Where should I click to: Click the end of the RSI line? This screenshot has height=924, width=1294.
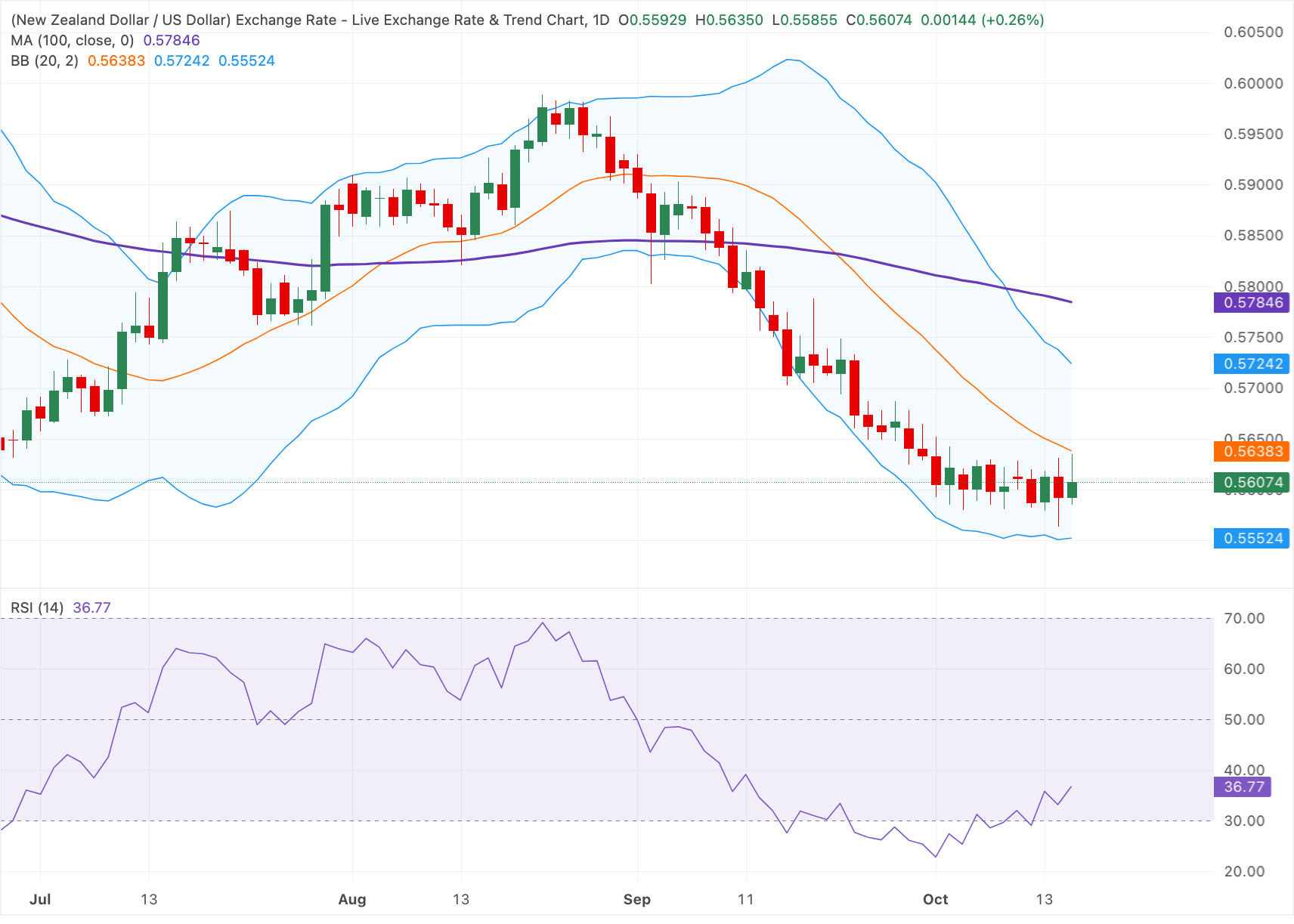pyautogui.click(x=1071, y=786)
